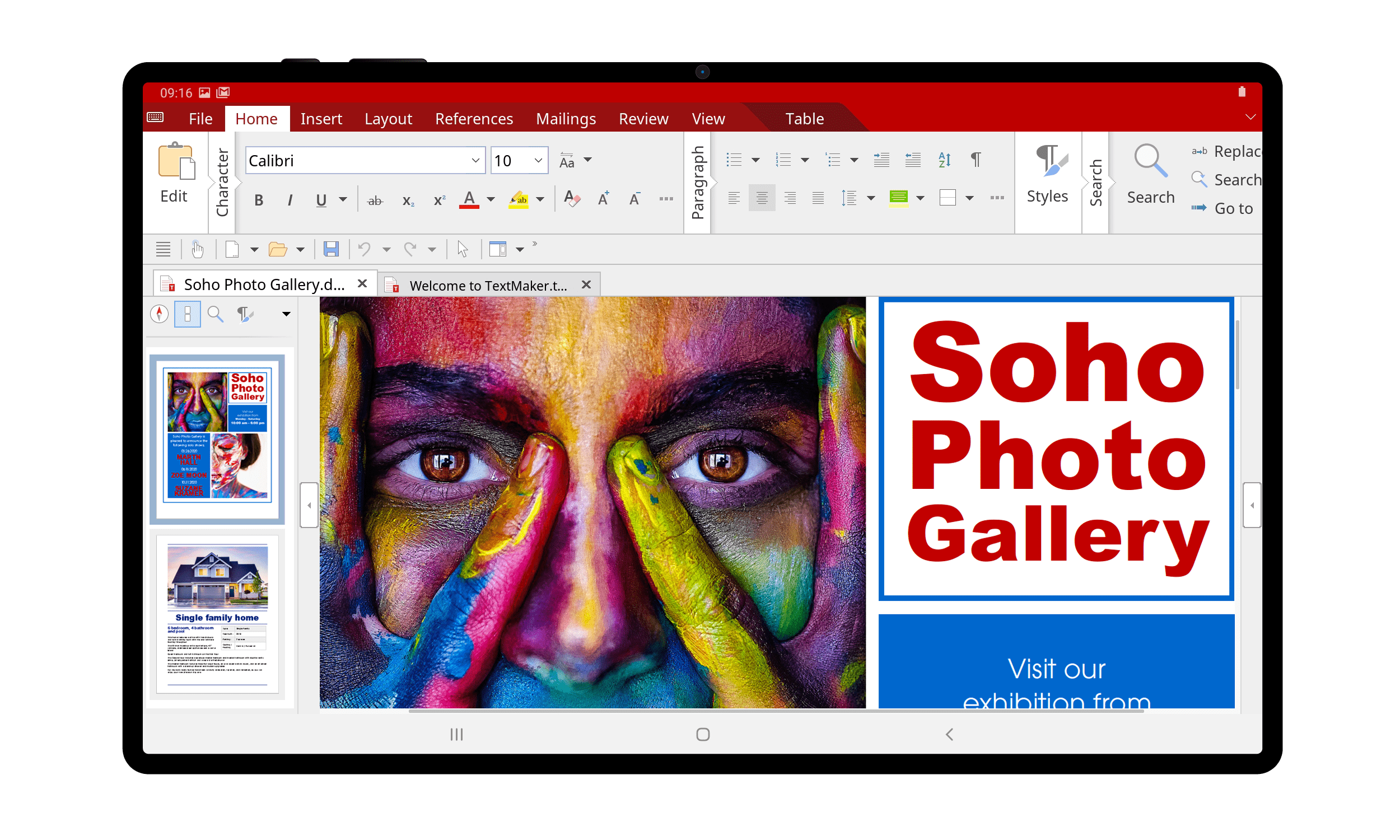Toggle bold formatting
The width and height of the screenshot is (1400, 840).
[x=259, y=200]
